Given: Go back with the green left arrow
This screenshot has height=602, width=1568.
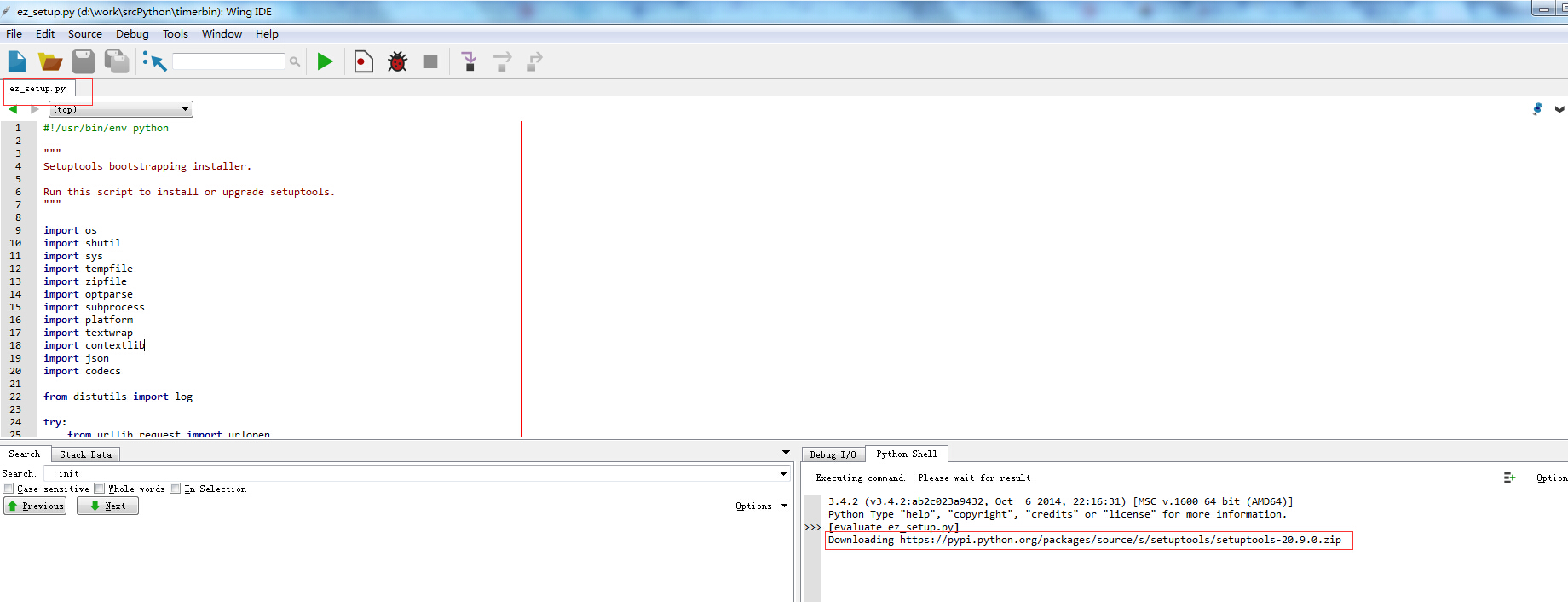Looking at the screenshot, I should 13,109.
